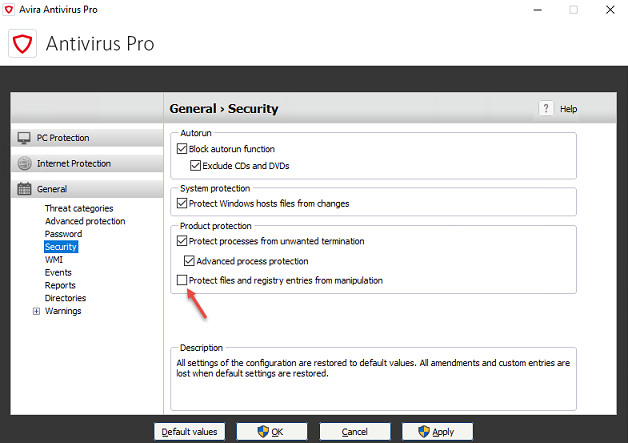Confirm settings with the OK button
Image resolution: width=628 pixels, height=443 pixels.
tap(272, 432)
